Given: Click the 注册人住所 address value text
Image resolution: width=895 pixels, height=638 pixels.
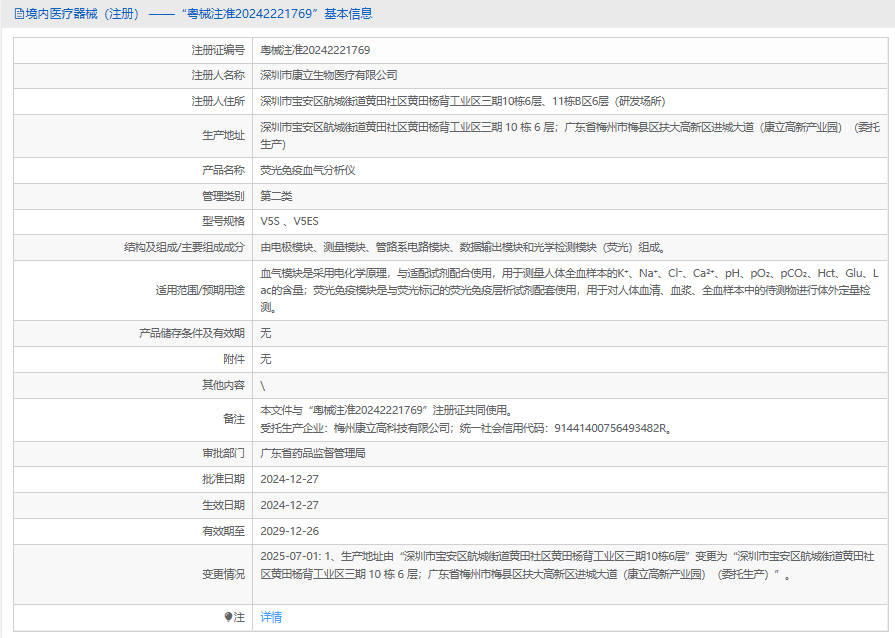Looking at the screenshot, I should [x=462, y=101].
